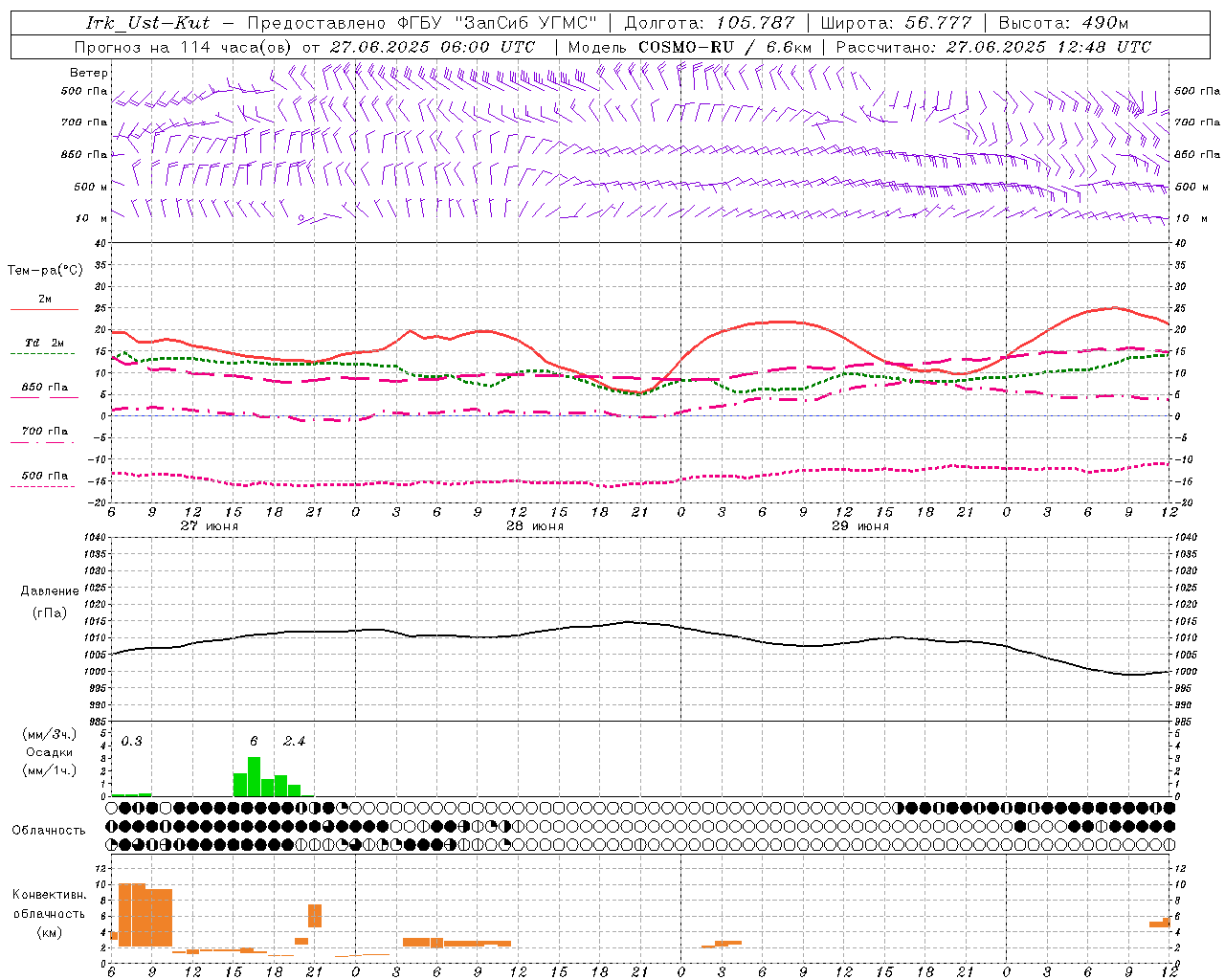Click the "27 июня" date label
The image size is (1225, 980).
coord(210,526)
